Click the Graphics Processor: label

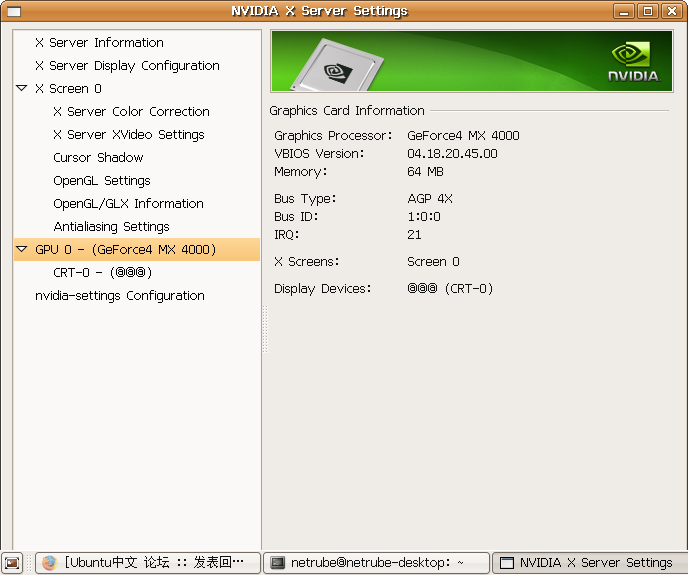[x=333, y=136]
